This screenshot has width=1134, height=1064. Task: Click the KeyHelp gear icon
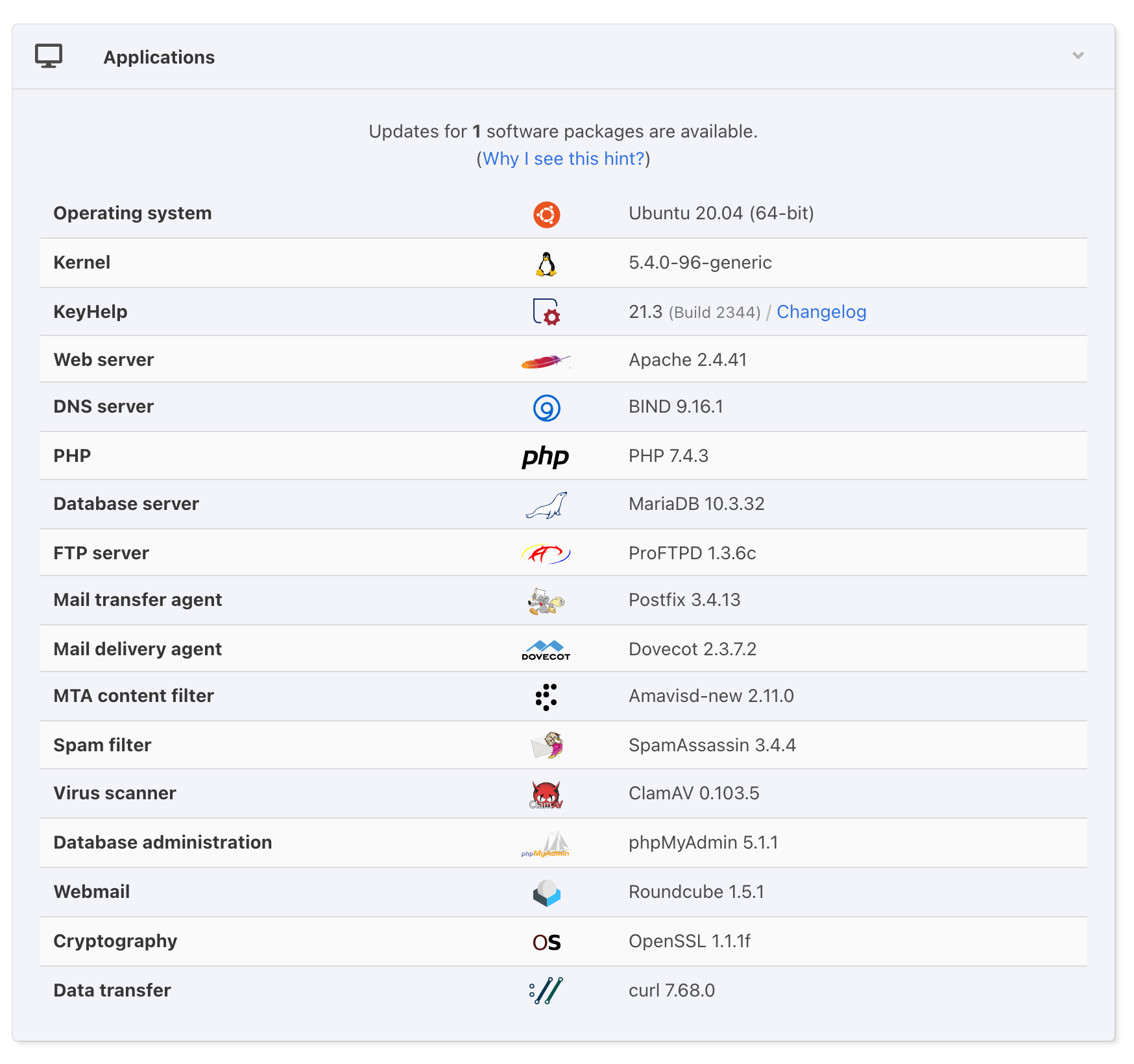point(546,312)
